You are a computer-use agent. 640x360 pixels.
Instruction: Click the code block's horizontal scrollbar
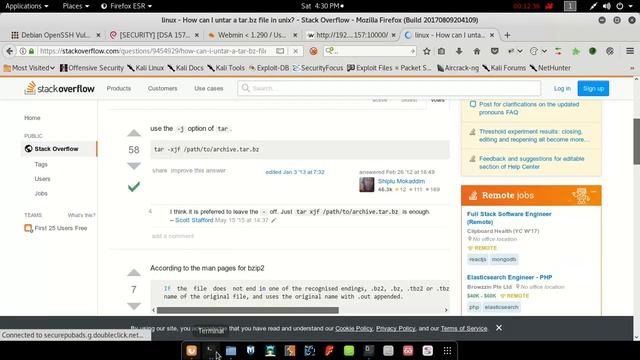click(x=248, y=310)
